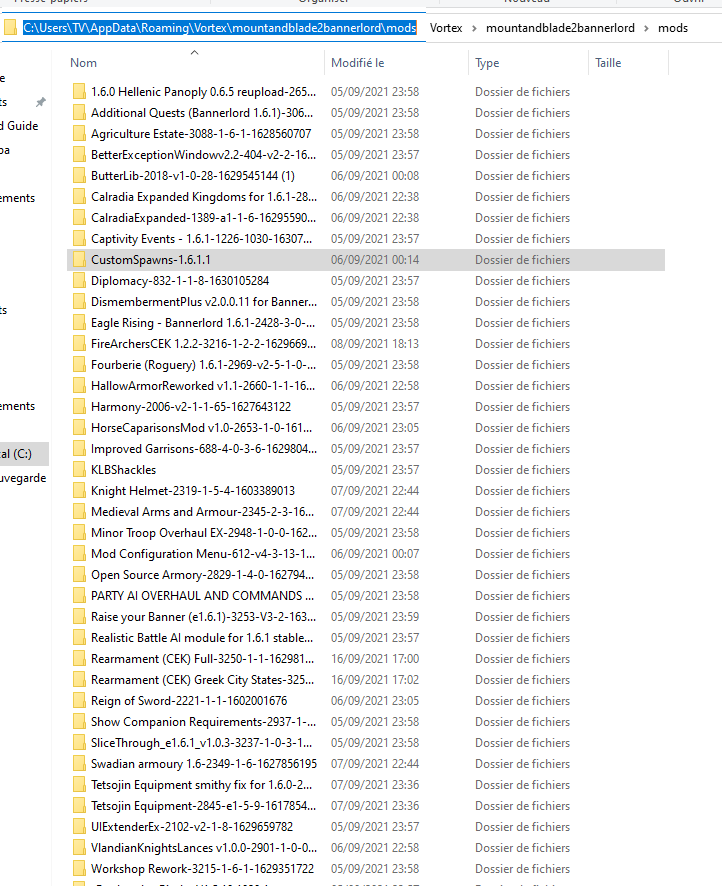The width and height of the screenshot is (722, 892).
Task: Select the Guide item in navigation pane
Action: click(19, 126)
